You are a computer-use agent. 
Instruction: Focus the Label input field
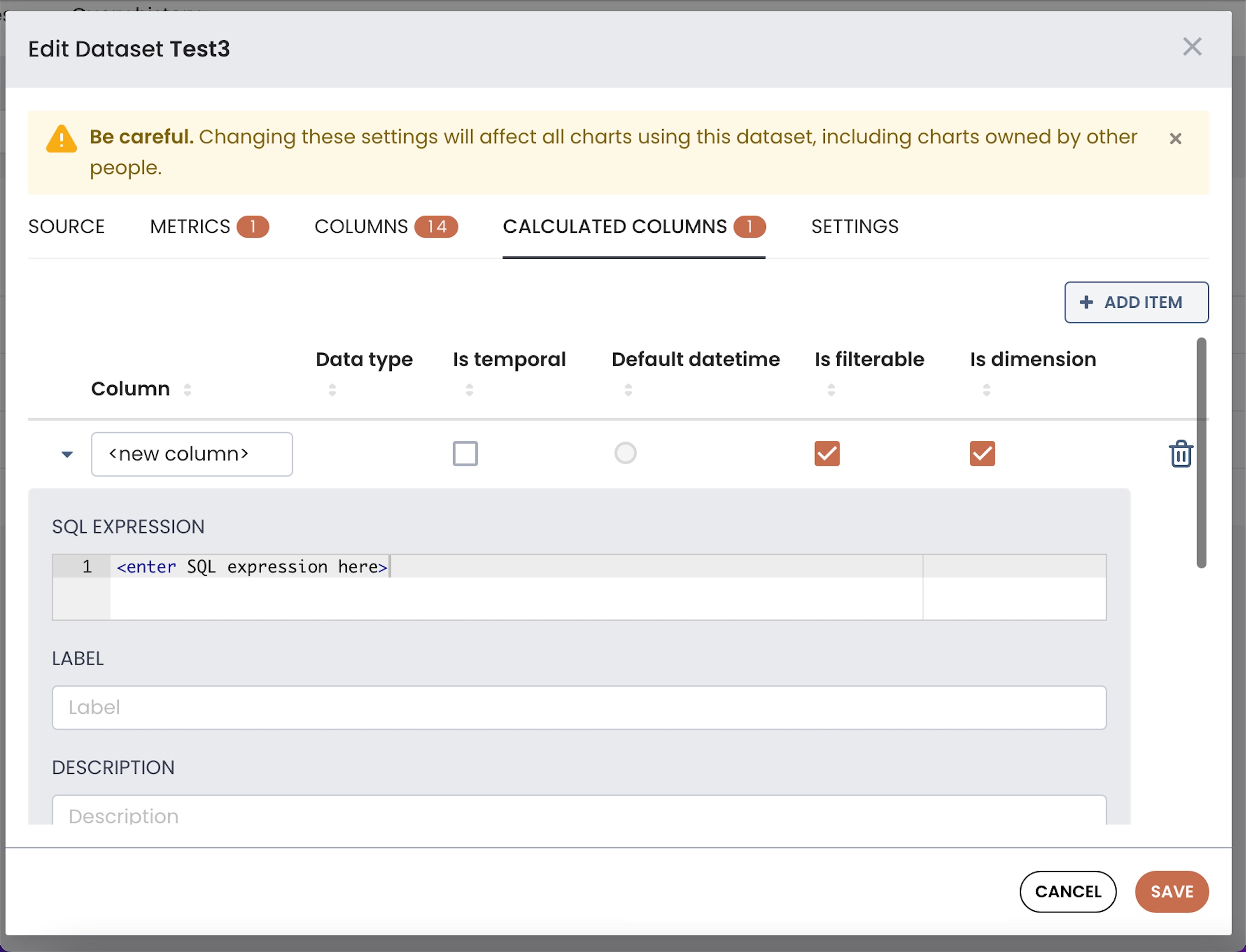pyautogui.click(x=579, y=708)
